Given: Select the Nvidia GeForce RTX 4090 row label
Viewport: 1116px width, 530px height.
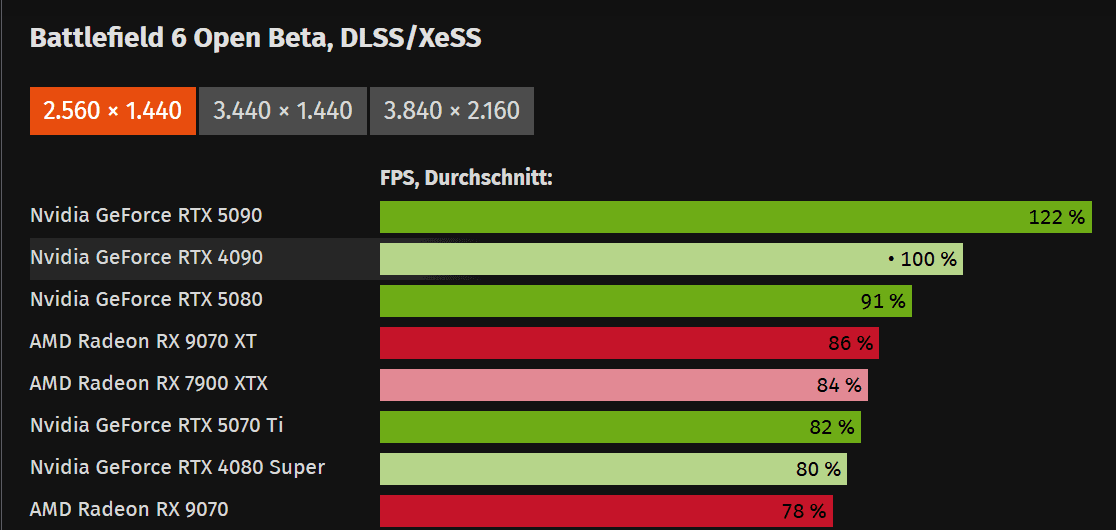Looking at the screenshot, I should [146, 258].
